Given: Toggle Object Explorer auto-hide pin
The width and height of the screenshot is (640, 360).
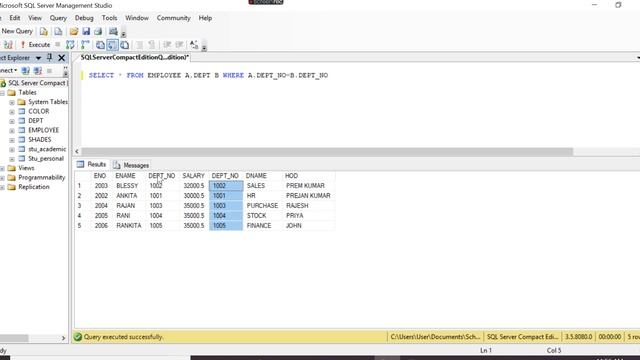Looking at the screenshot, I should [50, 58].
